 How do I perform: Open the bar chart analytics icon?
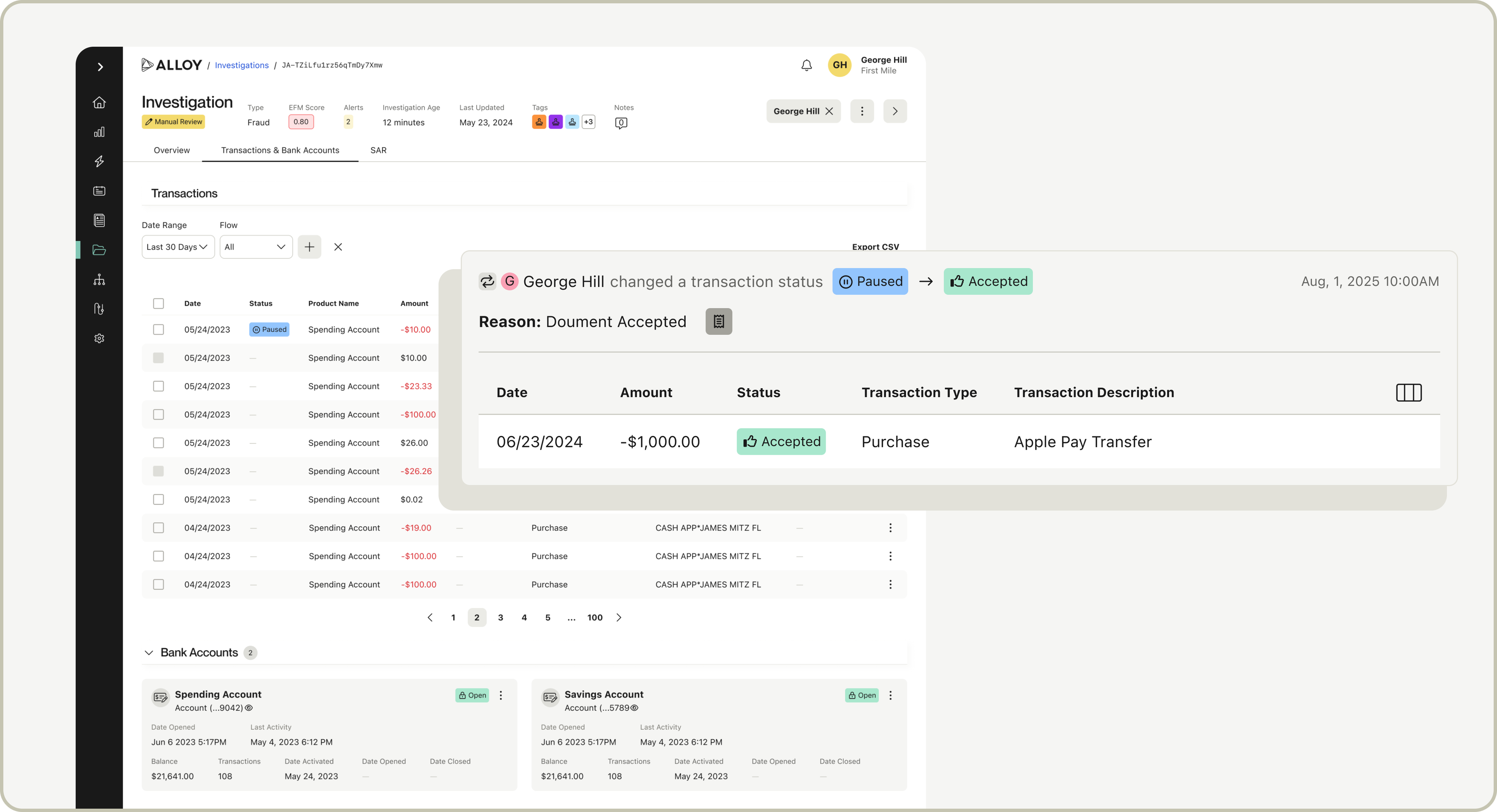click(100, 132)
